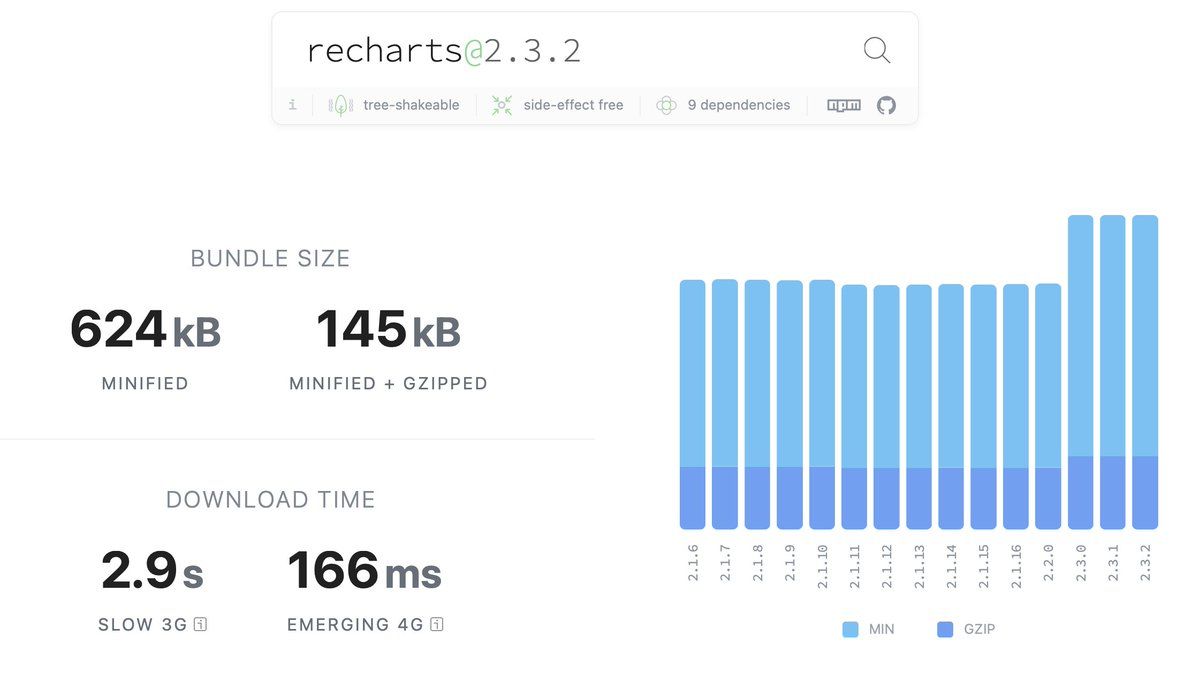Click info icon next to Emerging 4G
1200x675 pixels.
tap(436, 625)
